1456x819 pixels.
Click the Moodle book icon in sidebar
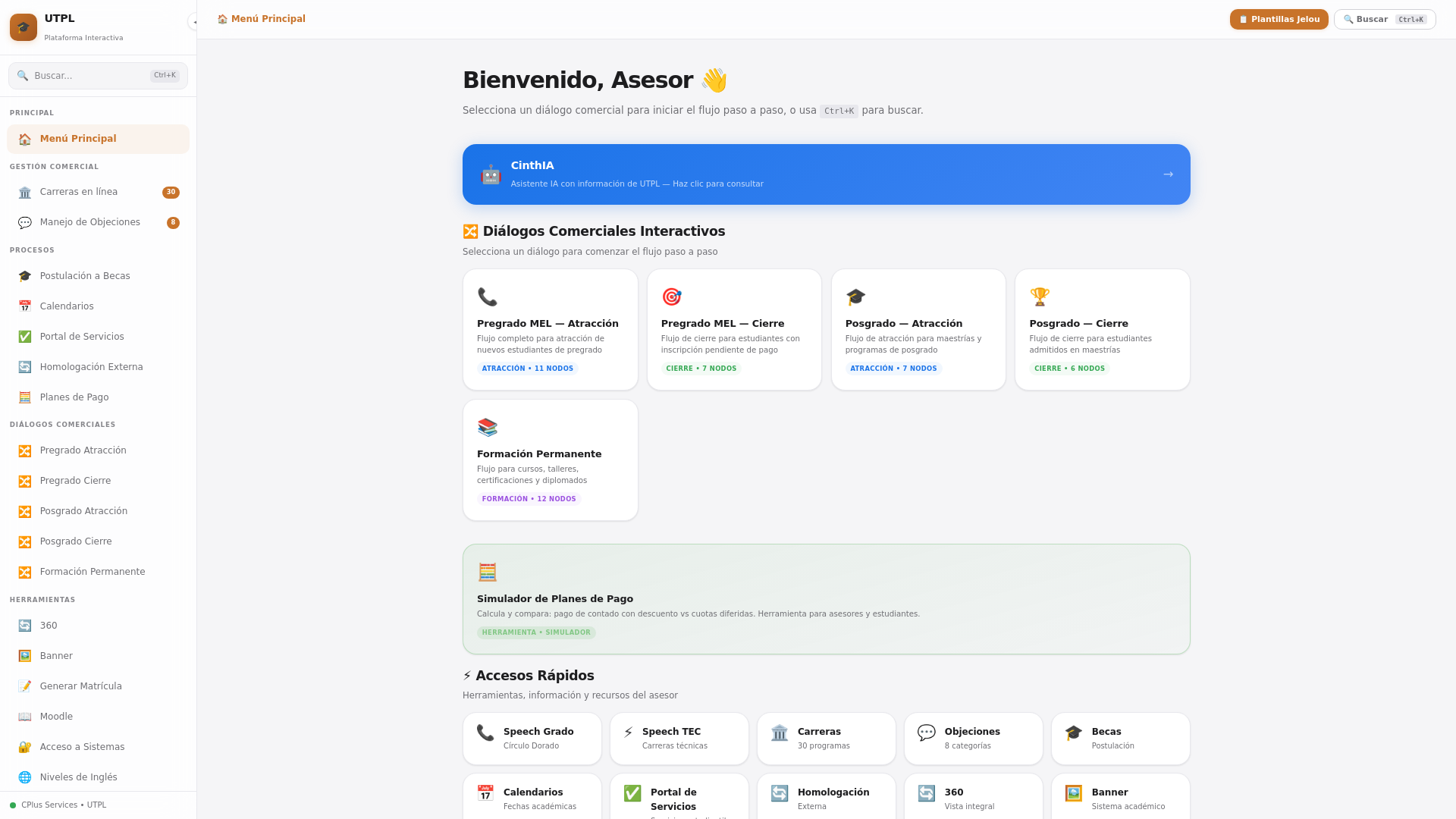[x=25, y=717]
